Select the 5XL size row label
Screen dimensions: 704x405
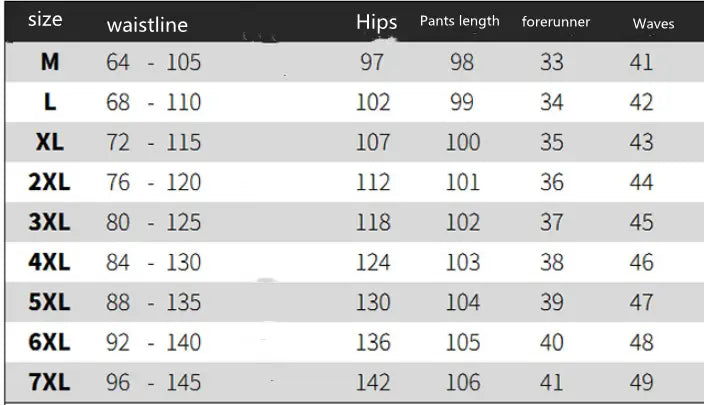click(x=48, y=302)
